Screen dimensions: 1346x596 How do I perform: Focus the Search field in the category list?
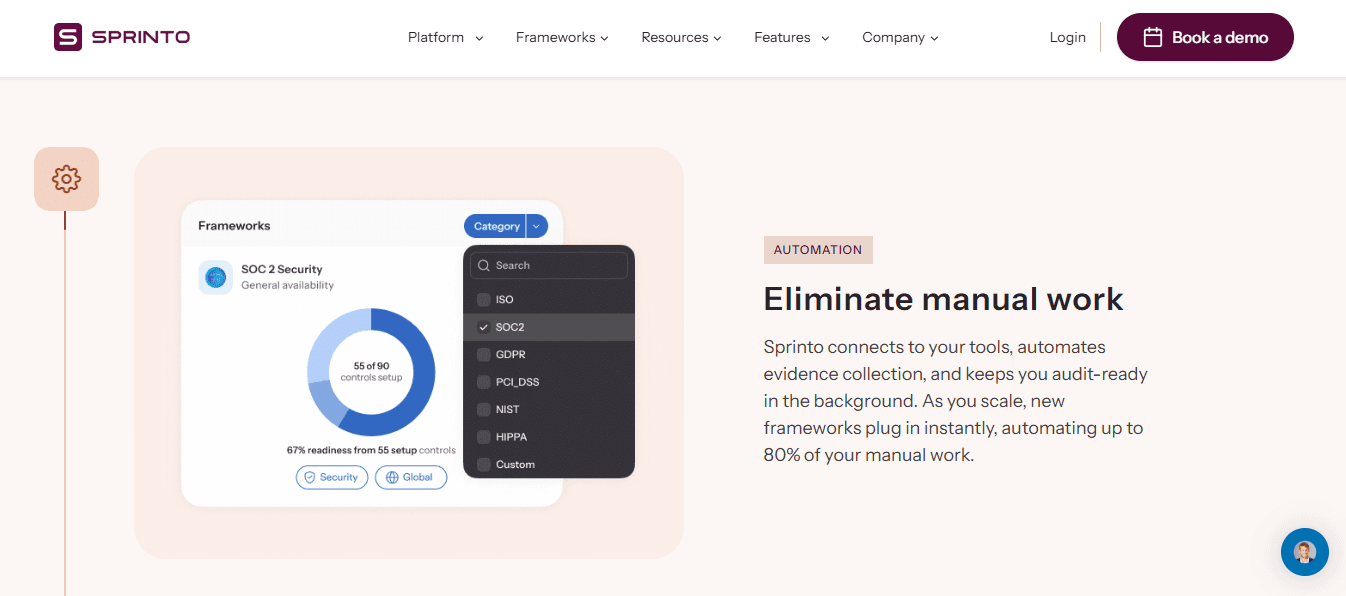pos(549,265)
